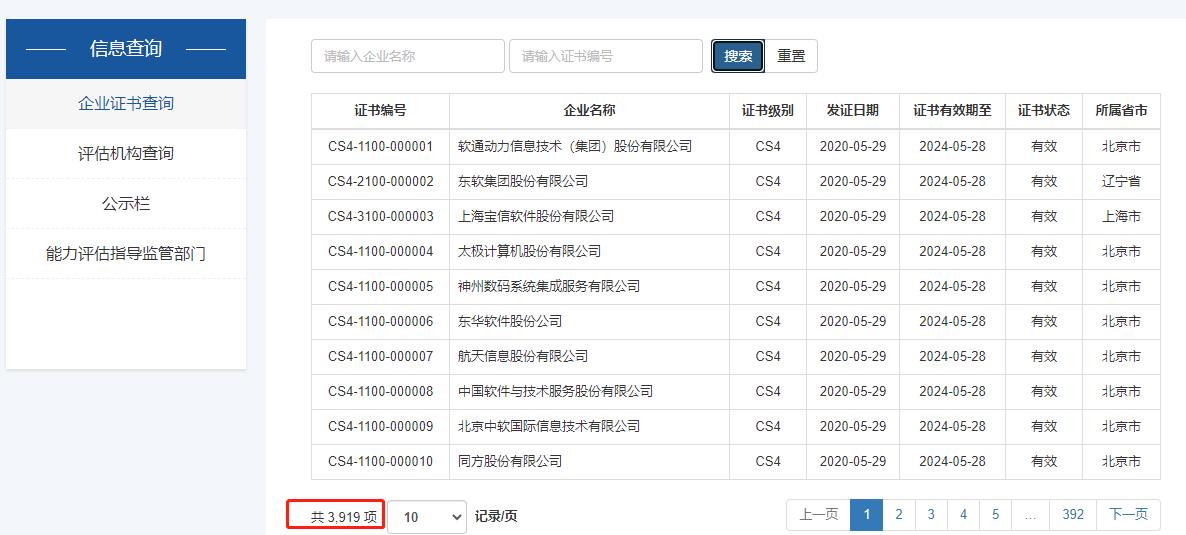
Task: Select certificate number CS4-1100-000001
Action: 380,146
